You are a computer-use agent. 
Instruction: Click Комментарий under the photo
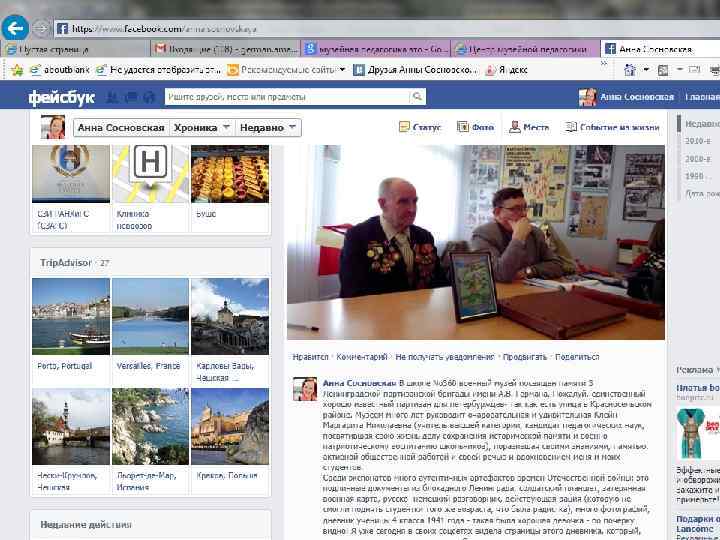point(362,357)
